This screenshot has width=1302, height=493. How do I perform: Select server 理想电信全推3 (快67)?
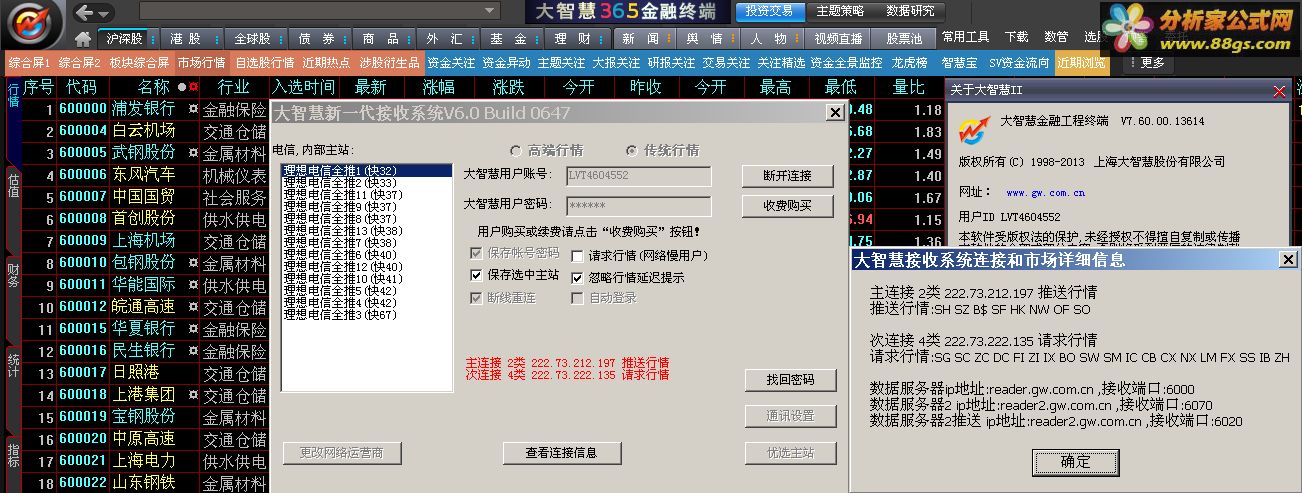coord(340,315)
